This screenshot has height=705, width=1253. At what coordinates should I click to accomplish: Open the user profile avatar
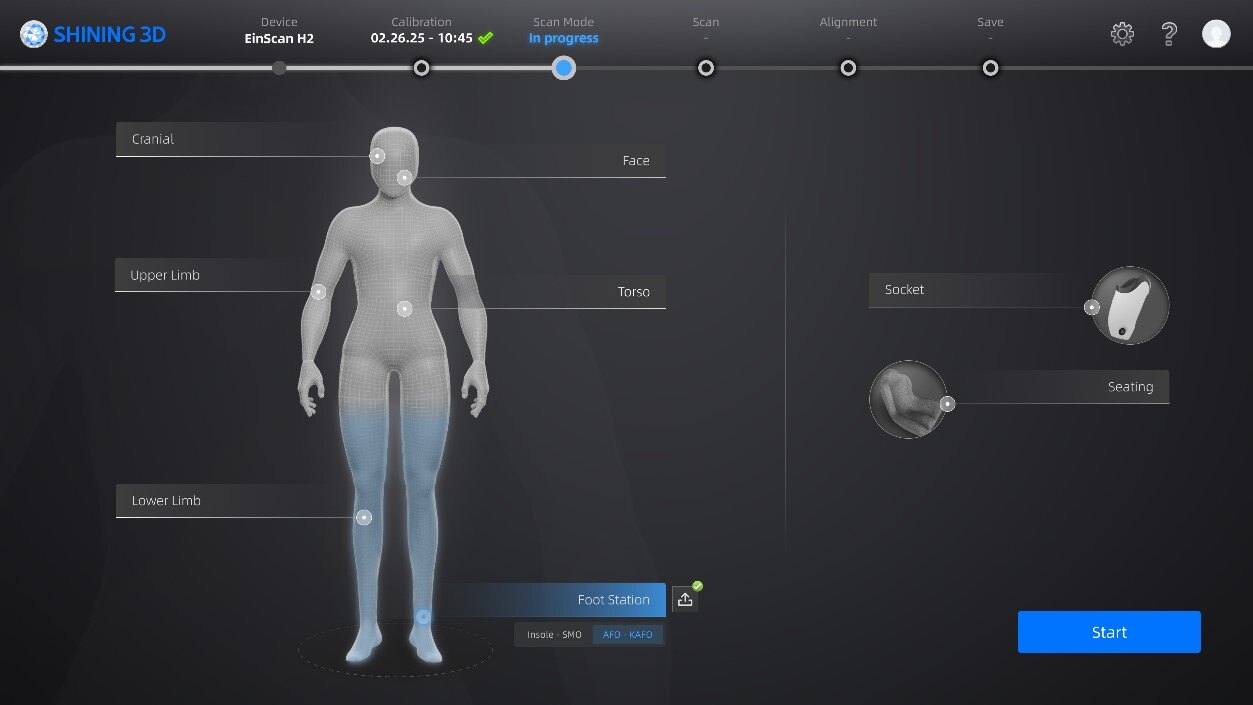click(x=1216, y=34)
